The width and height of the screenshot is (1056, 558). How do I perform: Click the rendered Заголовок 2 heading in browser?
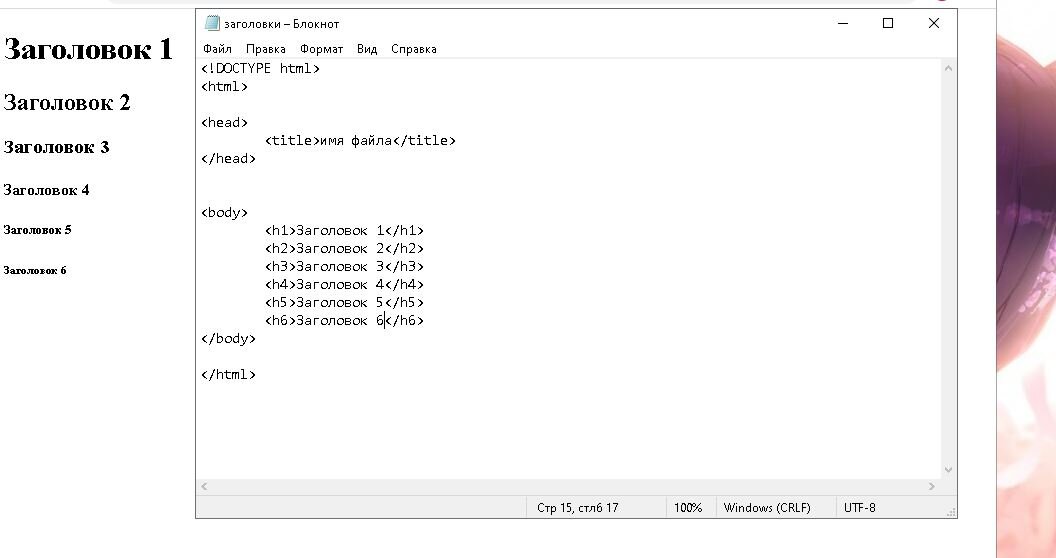coord(67,102)
